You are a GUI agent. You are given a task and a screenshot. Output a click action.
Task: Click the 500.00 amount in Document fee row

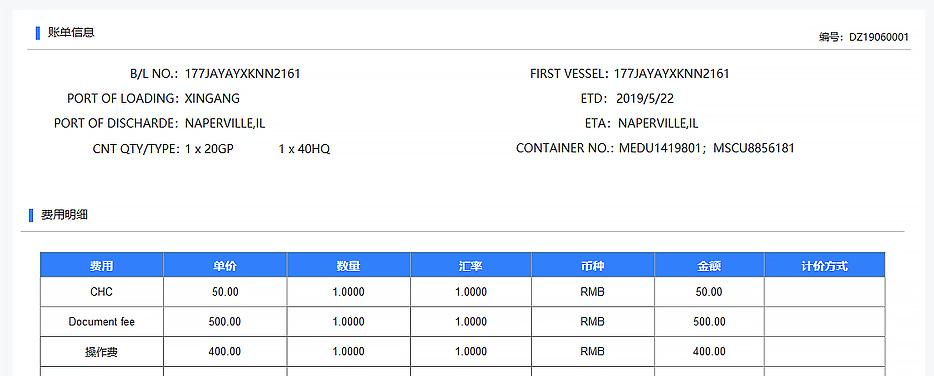tap(709, 322)
